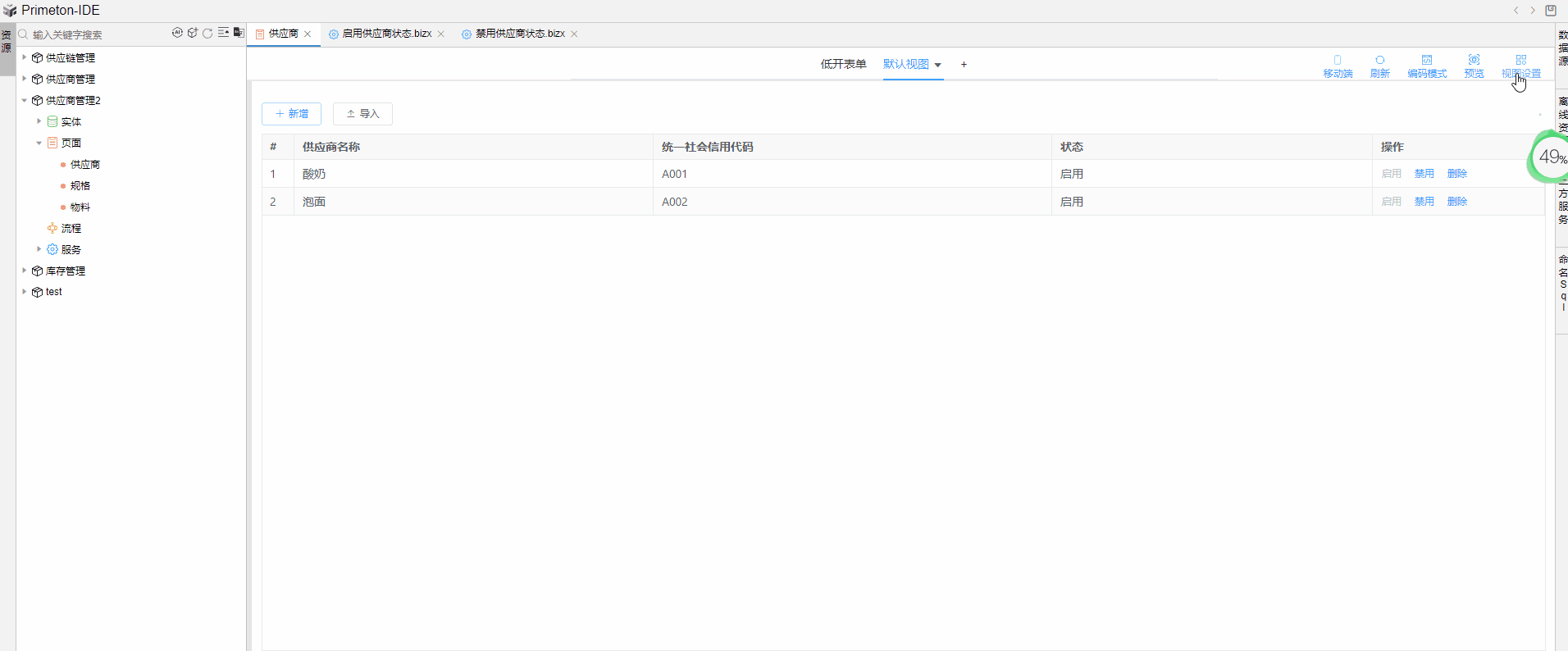Click the 导入 button
The height and width of the screenshot is (651, 1568).
(362, 114)
